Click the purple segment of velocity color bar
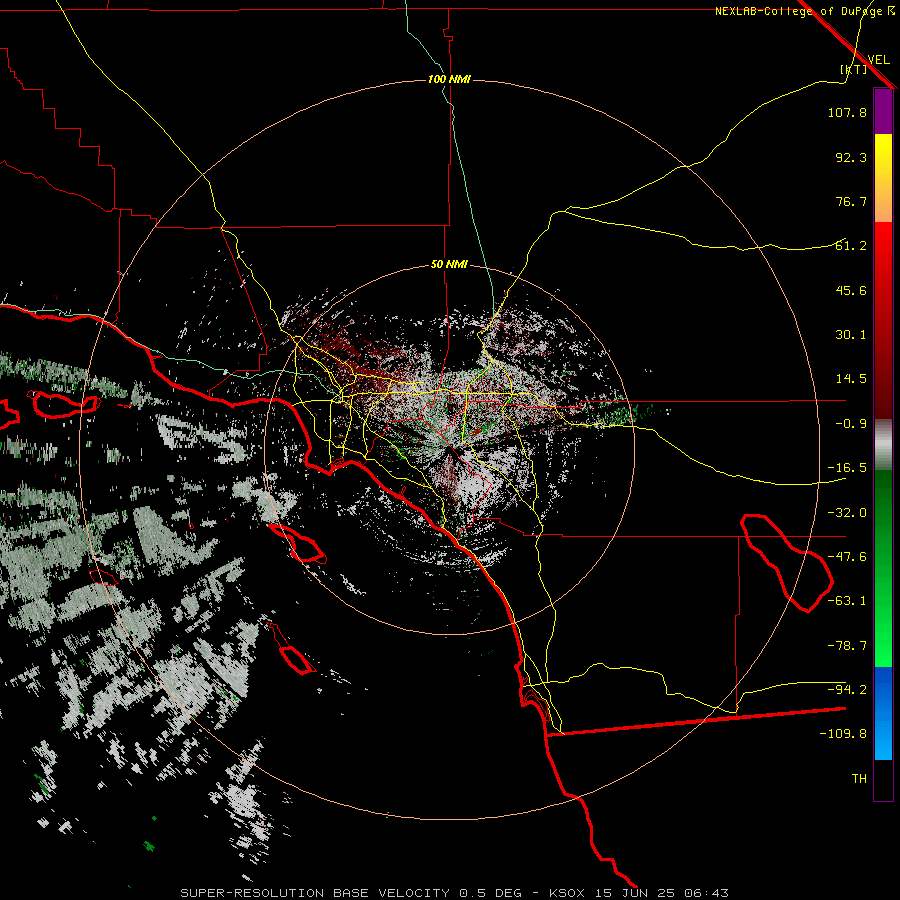The height and width of the screenshot is (900, 900). tap(883, 111)
